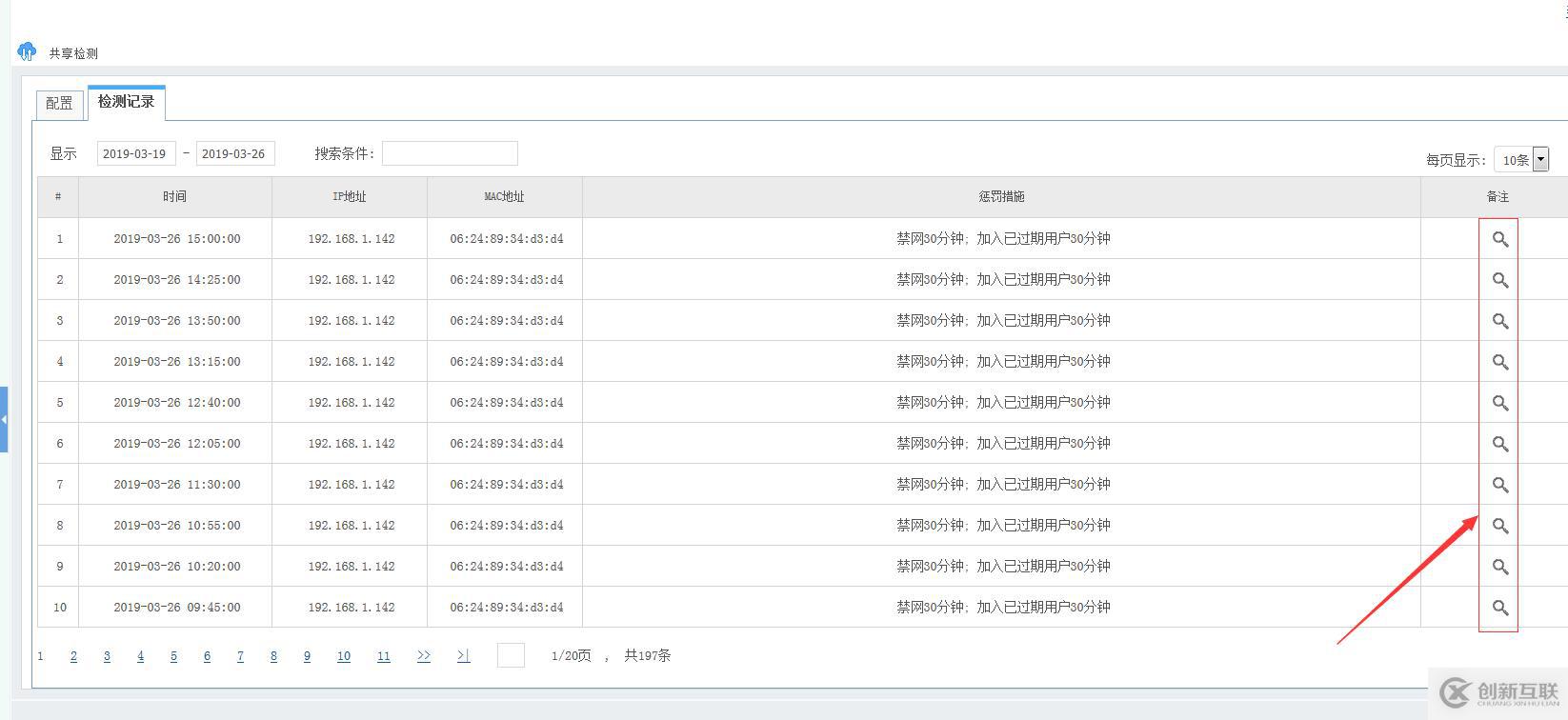Image resolution: width=1568 pixels, height=720 pixels.
Task: Focus the 搜索条件 search input
Action: pyautogui.click(x=450, y=153)
